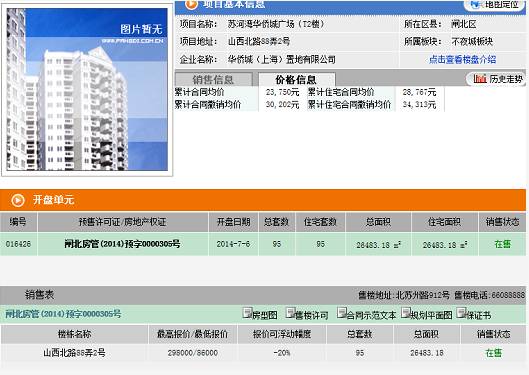Viewport: 529px width, 375px height.
Task: Open the 房型图 link
Action: (265, 316)
